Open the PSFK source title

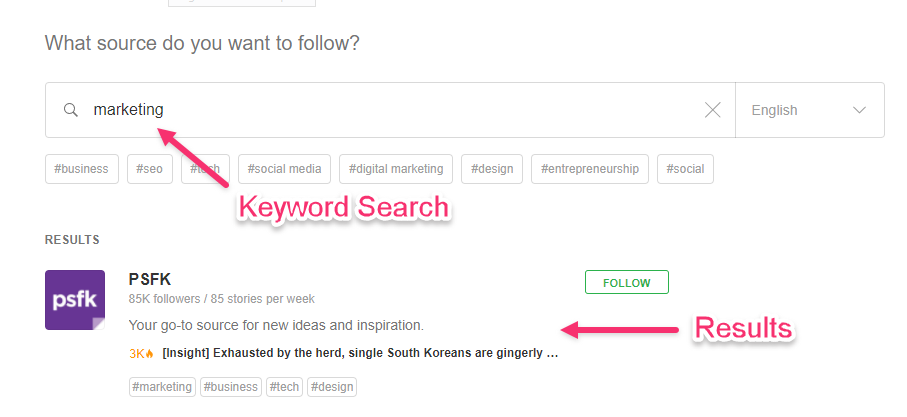coord(150,279)
